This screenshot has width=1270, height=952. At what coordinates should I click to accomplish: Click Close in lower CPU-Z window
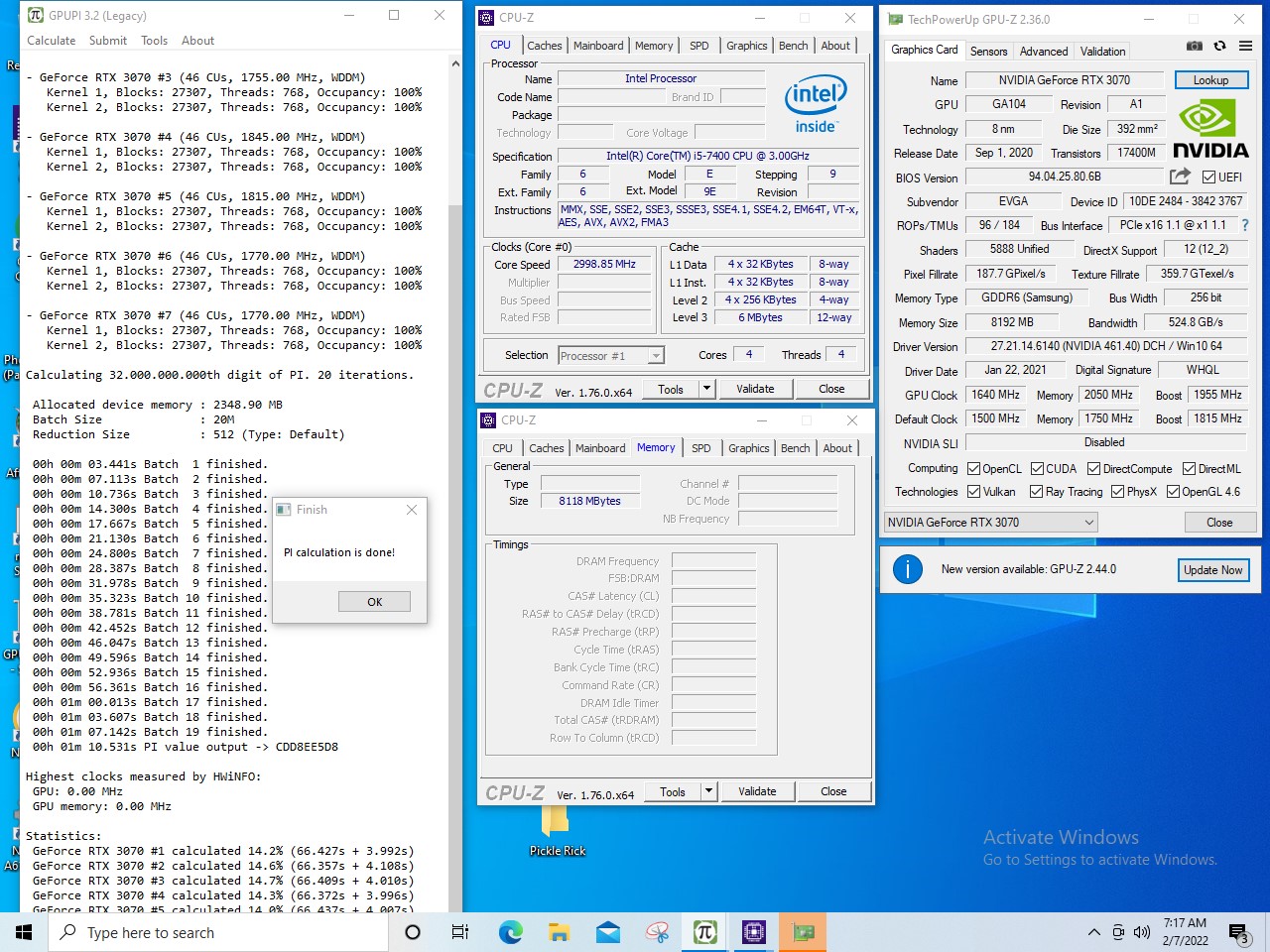click(x=833, y=791)
